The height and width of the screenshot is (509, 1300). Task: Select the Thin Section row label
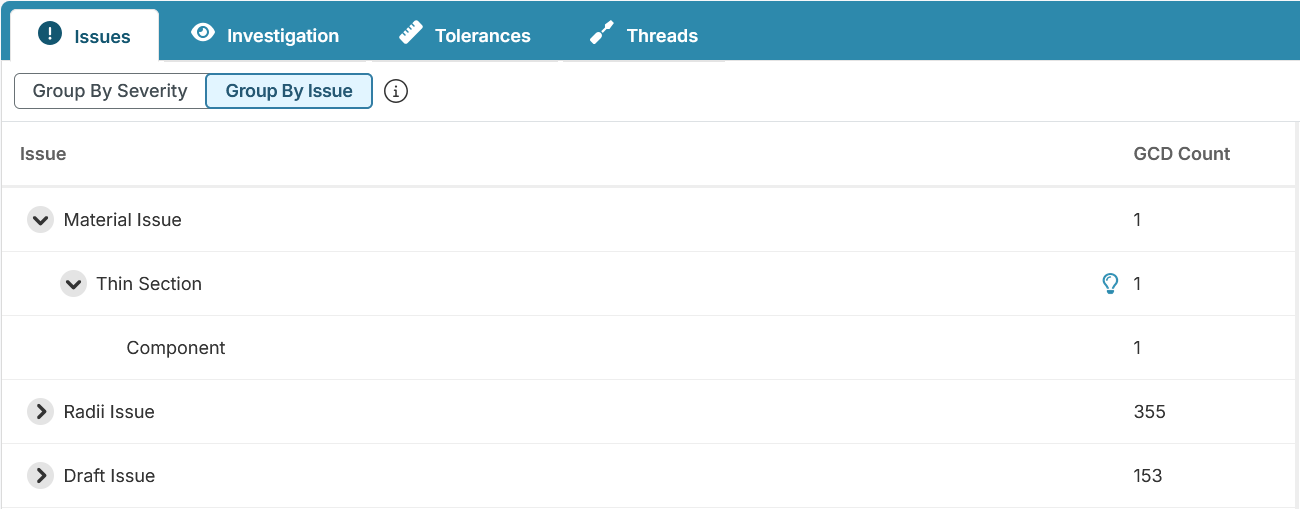(x=149, y=284)
